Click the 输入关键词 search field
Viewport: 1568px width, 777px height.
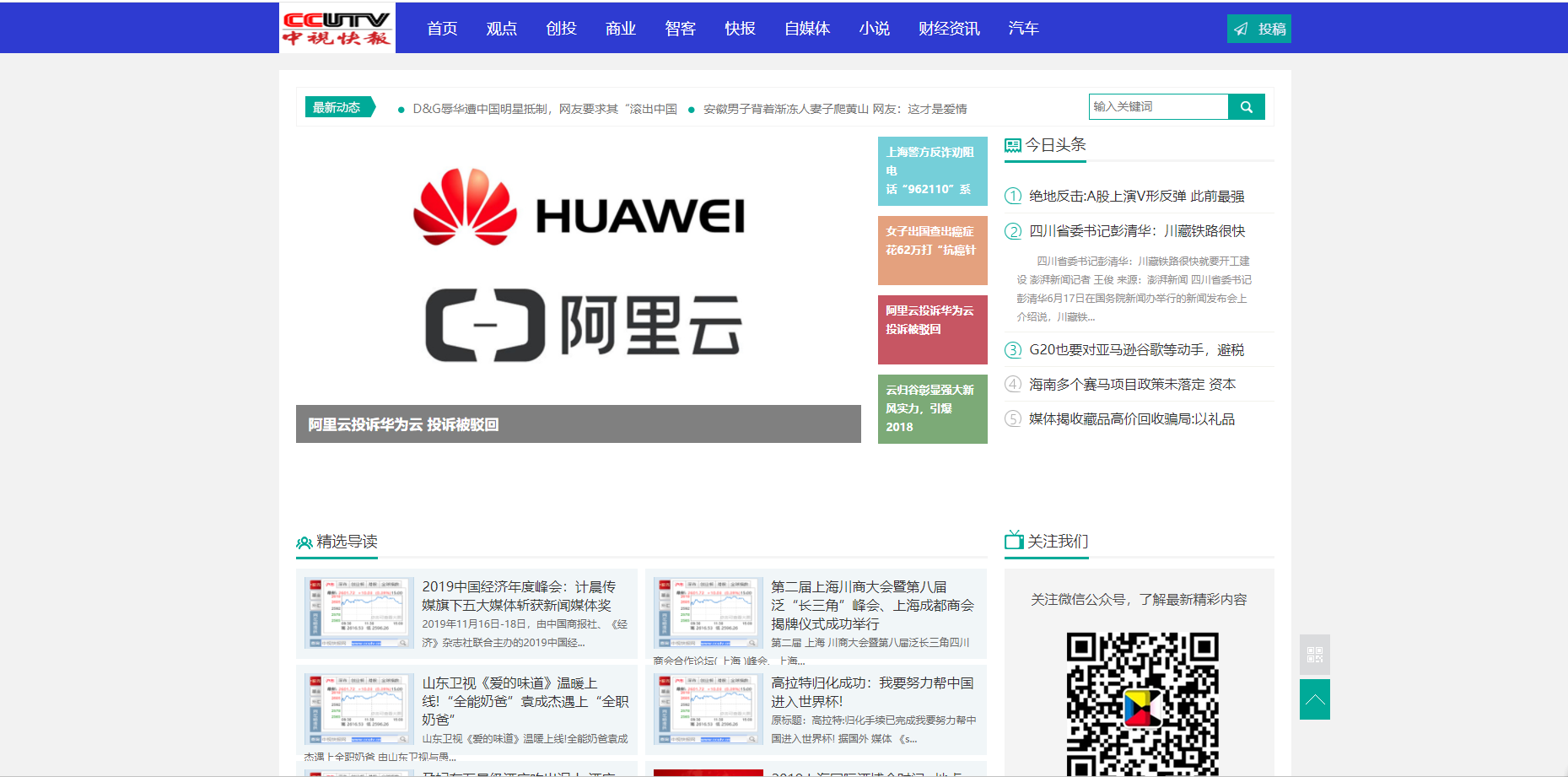(1158, 107)
